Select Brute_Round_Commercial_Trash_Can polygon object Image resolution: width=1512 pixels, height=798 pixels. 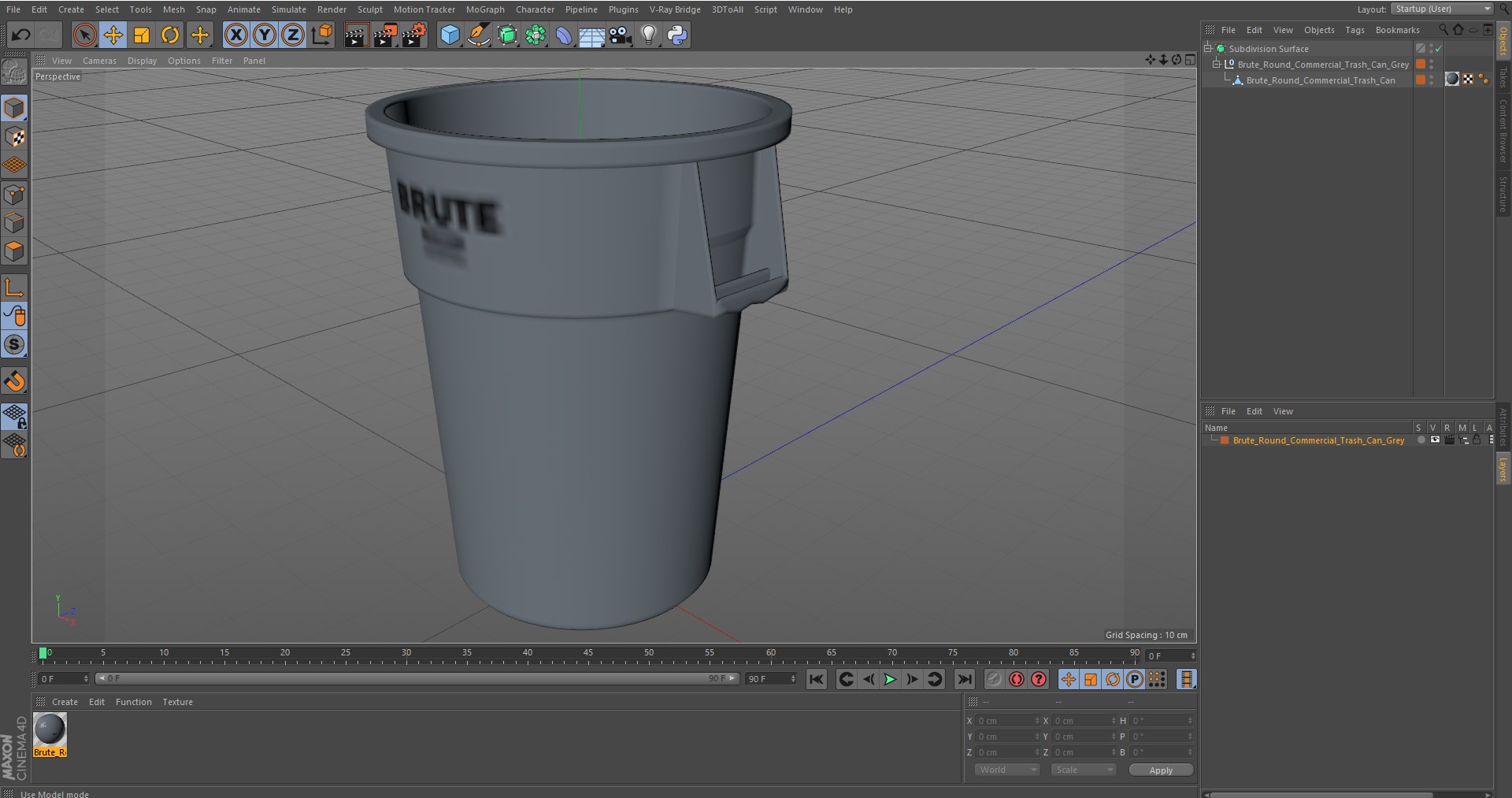pyautogui.click(x=1320, y=80)
